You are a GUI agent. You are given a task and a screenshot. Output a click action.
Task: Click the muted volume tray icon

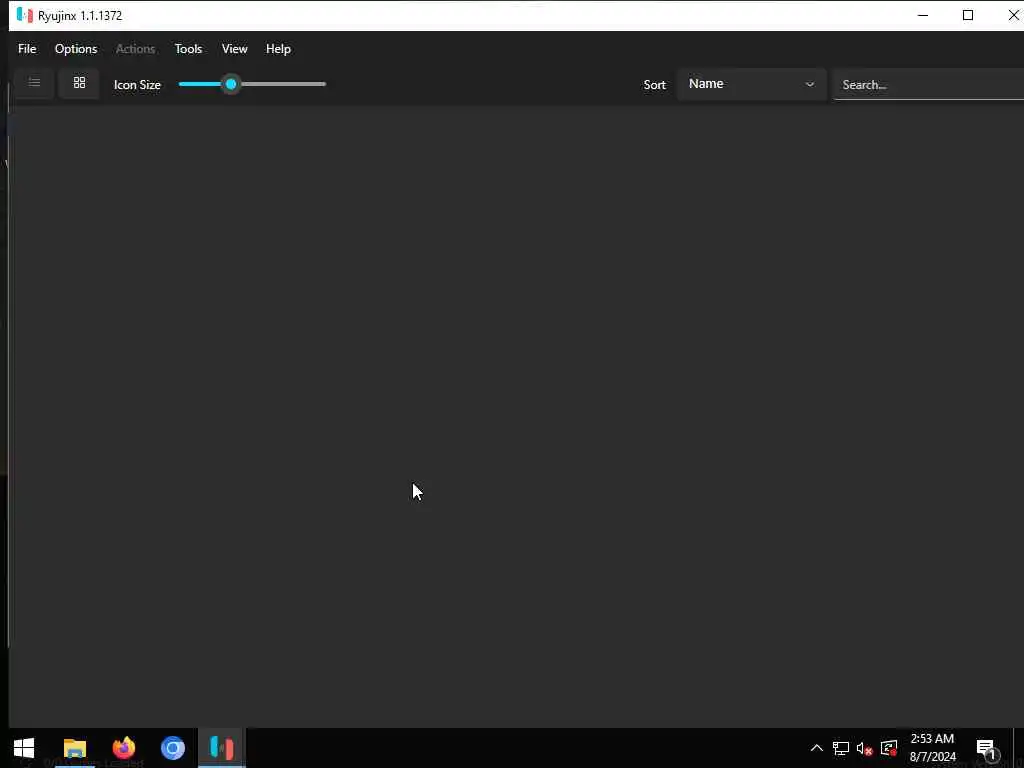tap(864, 749)
